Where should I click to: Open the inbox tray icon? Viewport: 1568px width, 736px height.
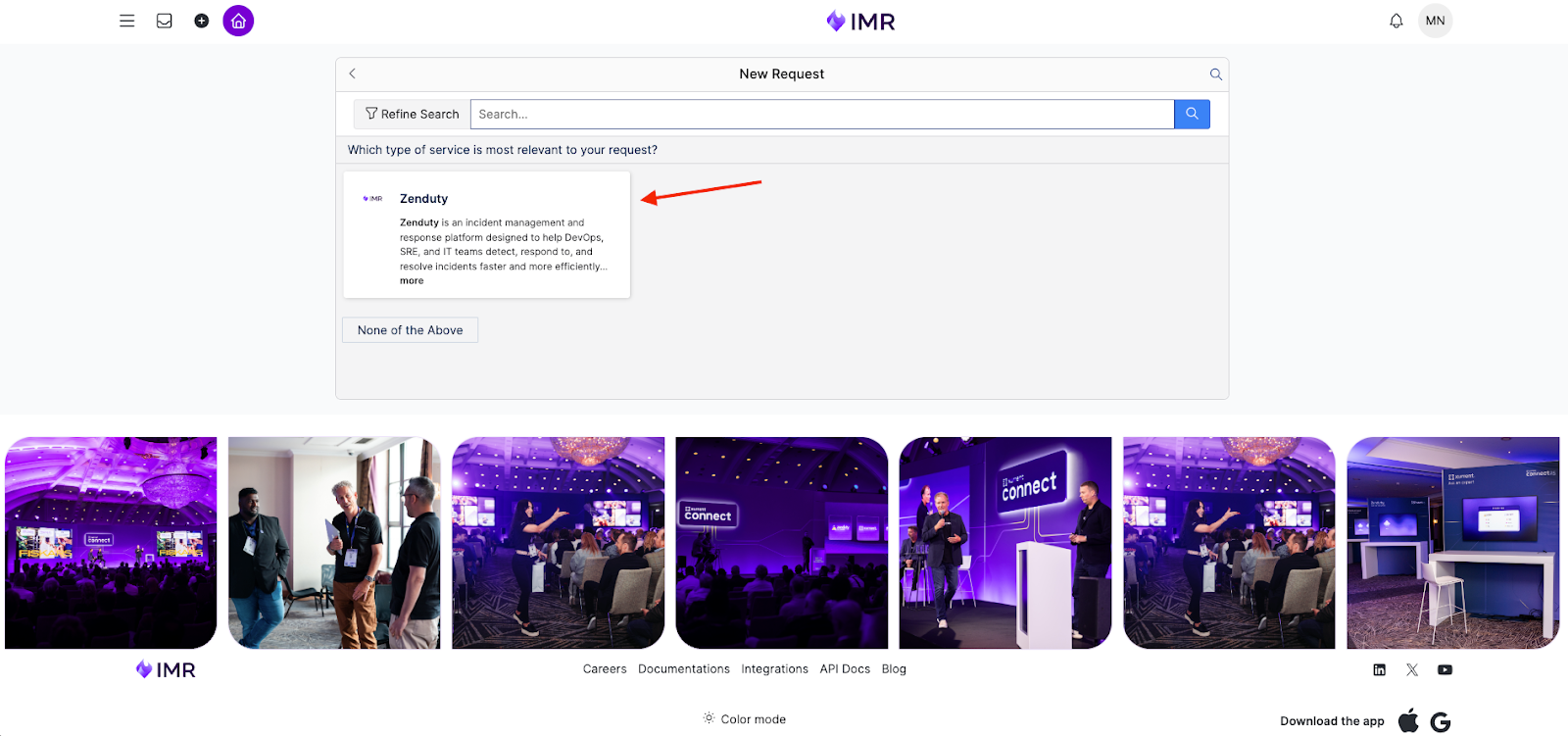pyautogui.click(x=165, y=21)
